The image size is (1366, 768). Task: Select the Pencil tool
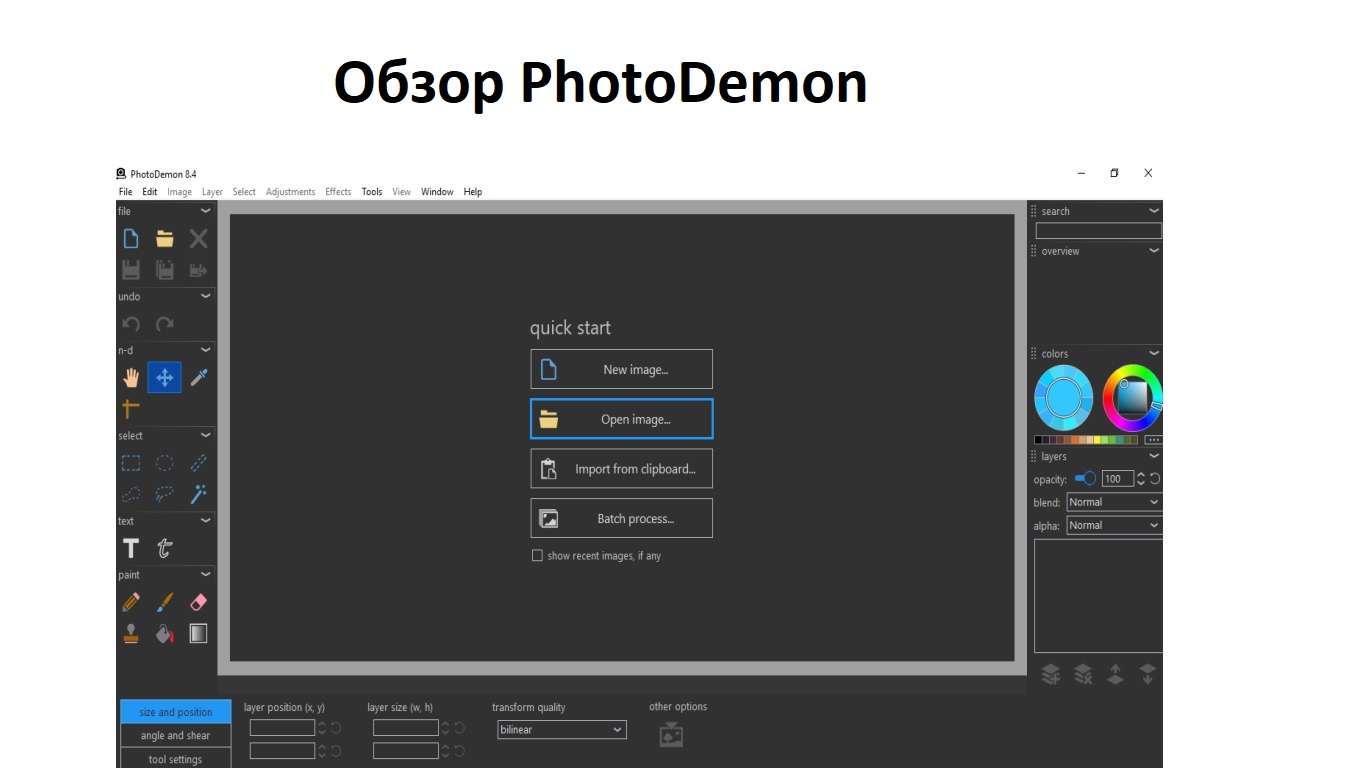(x=131, y=602)
